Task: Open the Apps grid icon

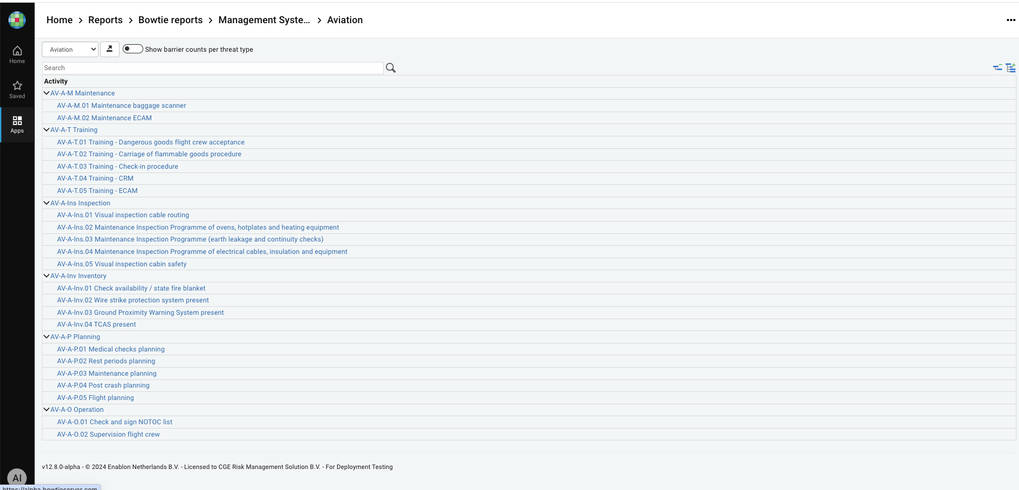Action: click(17, 124)
